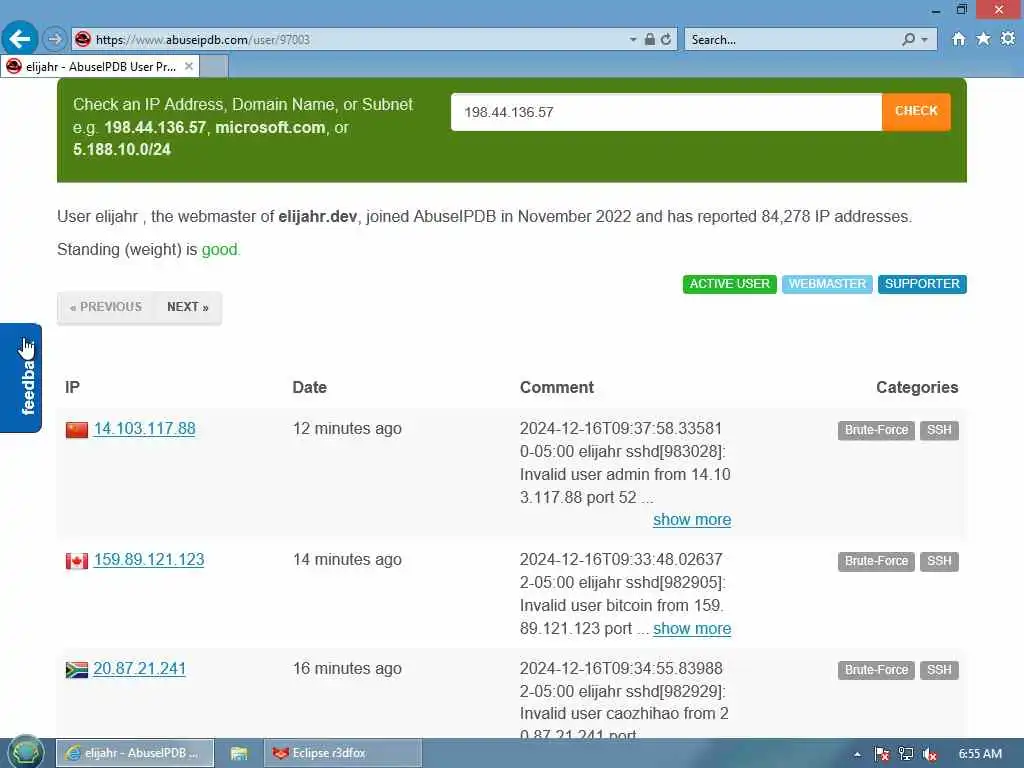Refresh the page with the reload icon
Screen dimensions: 1024x768
(665, 39)
